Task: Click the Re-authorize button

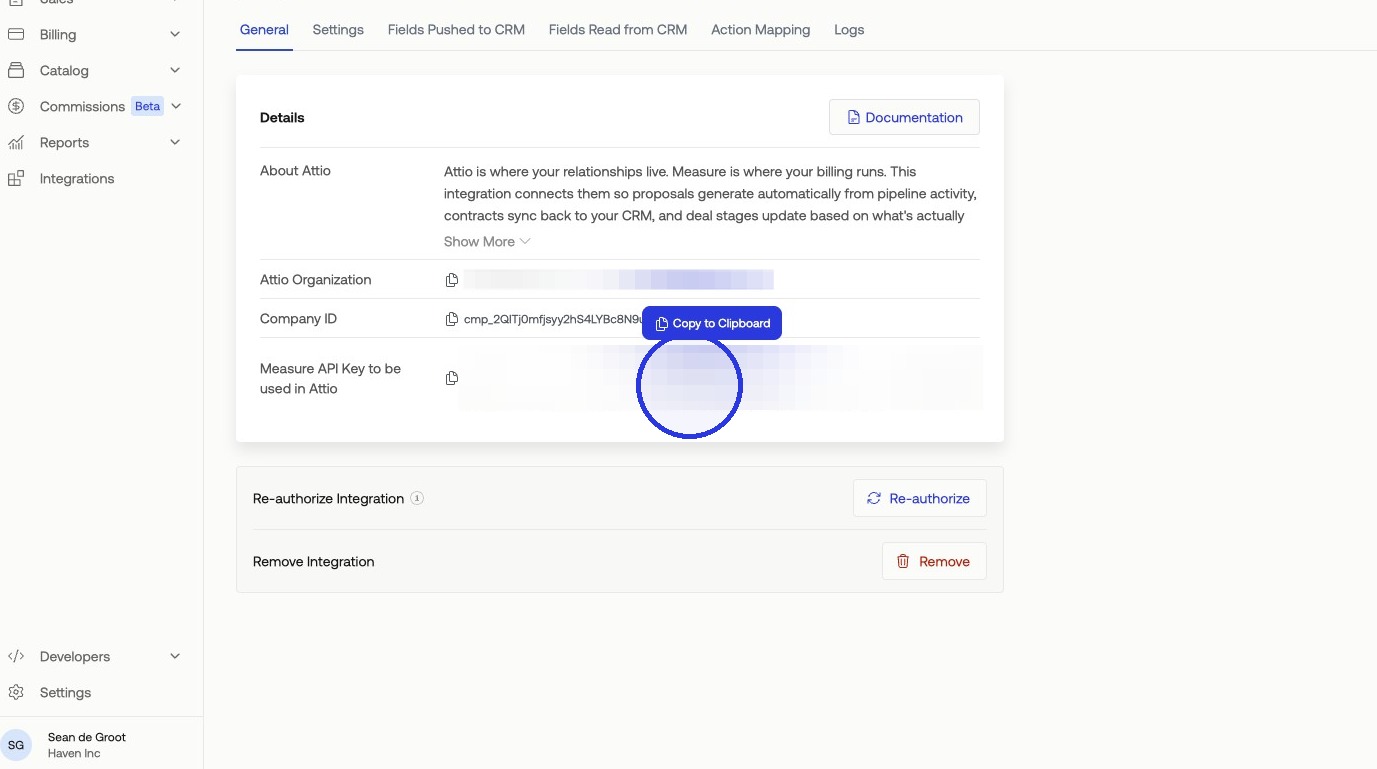Action: click(919, 498)
